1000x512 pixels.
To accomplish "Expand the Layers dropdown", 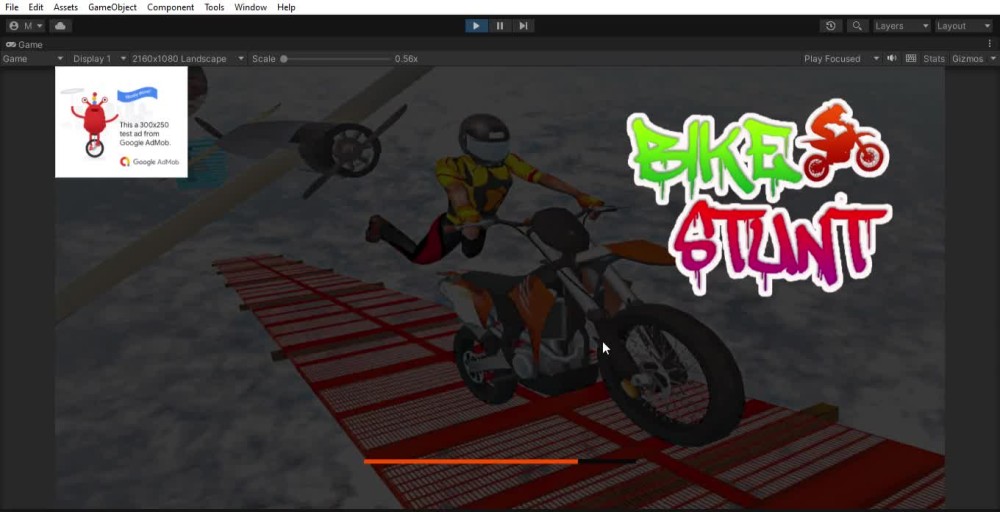I will [902, 26].
